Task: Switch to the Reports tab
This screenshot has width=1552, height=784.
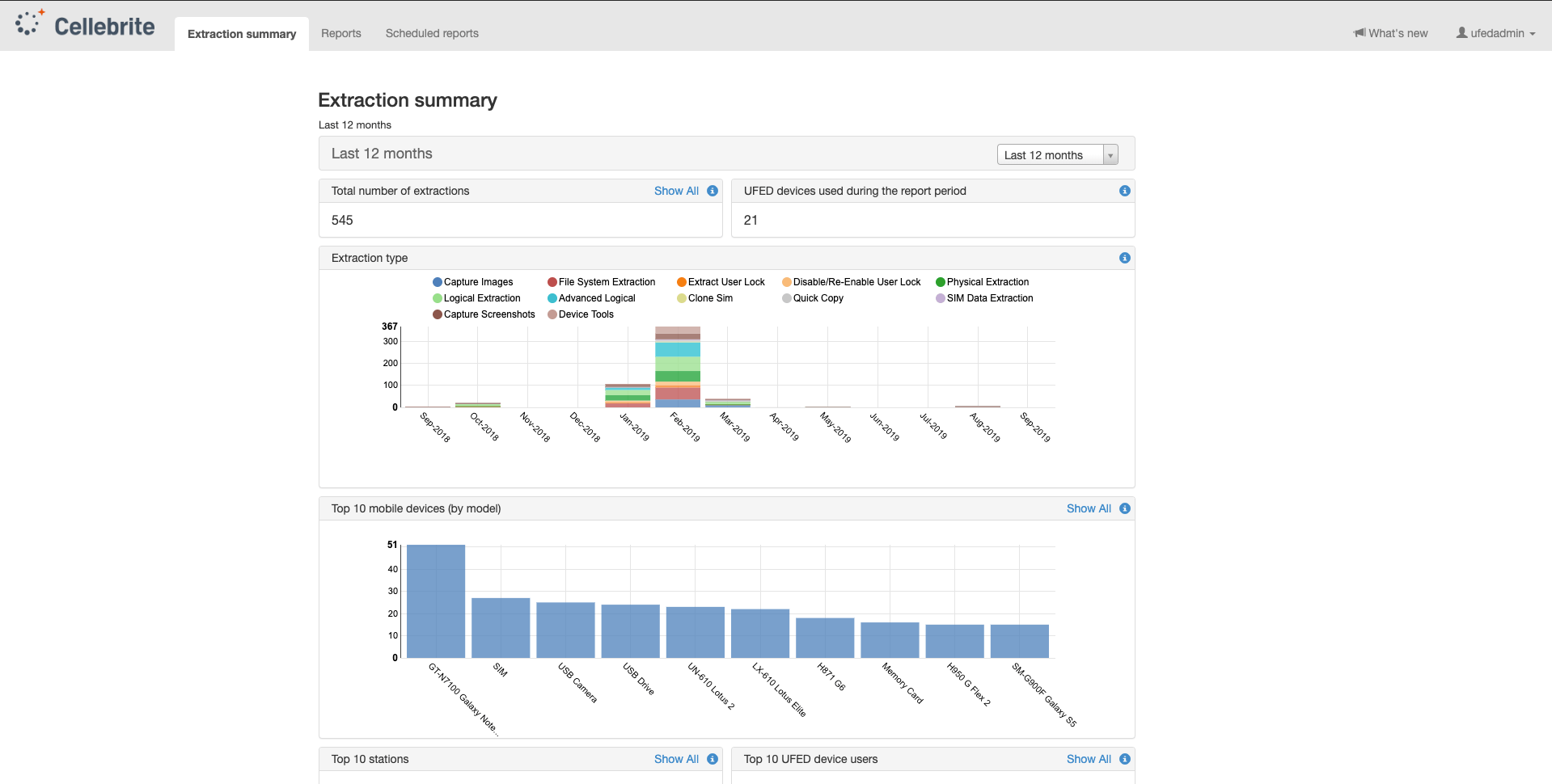Action: point(341,33)
